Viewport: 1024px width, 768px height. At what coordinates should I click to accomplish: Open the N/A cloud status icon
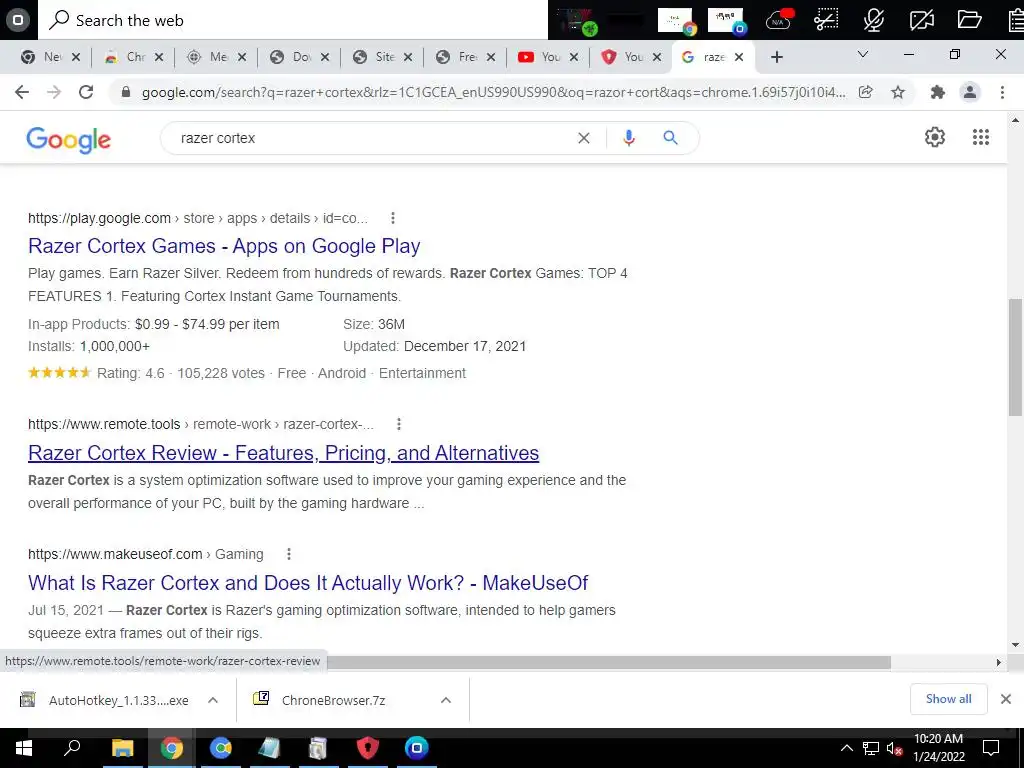pos(780,20)
